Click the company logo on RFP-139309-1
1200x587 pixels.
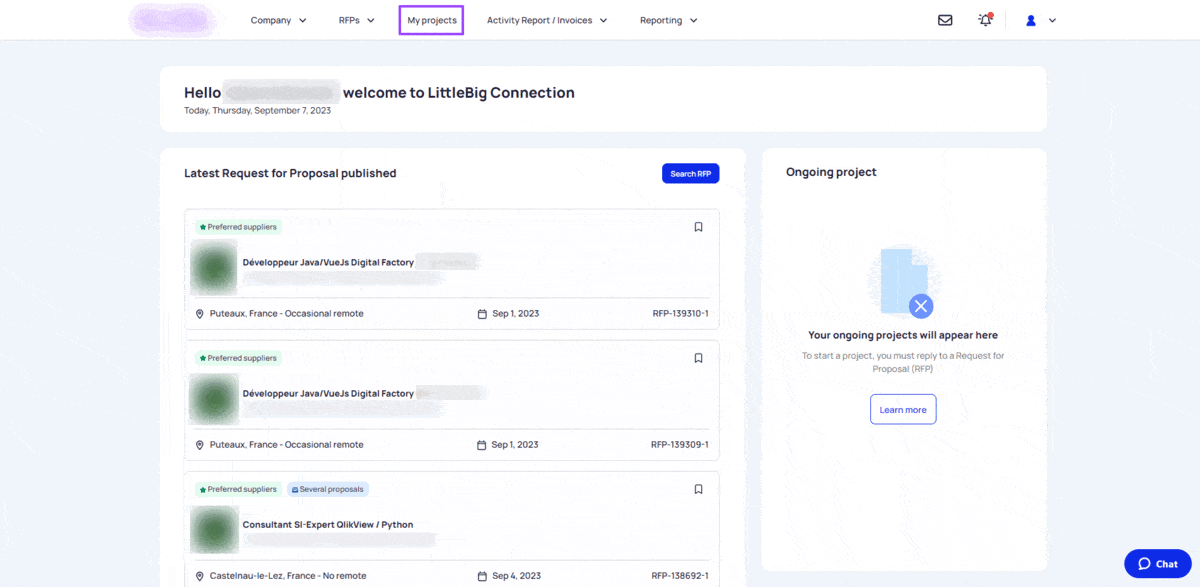coord(213,399)
